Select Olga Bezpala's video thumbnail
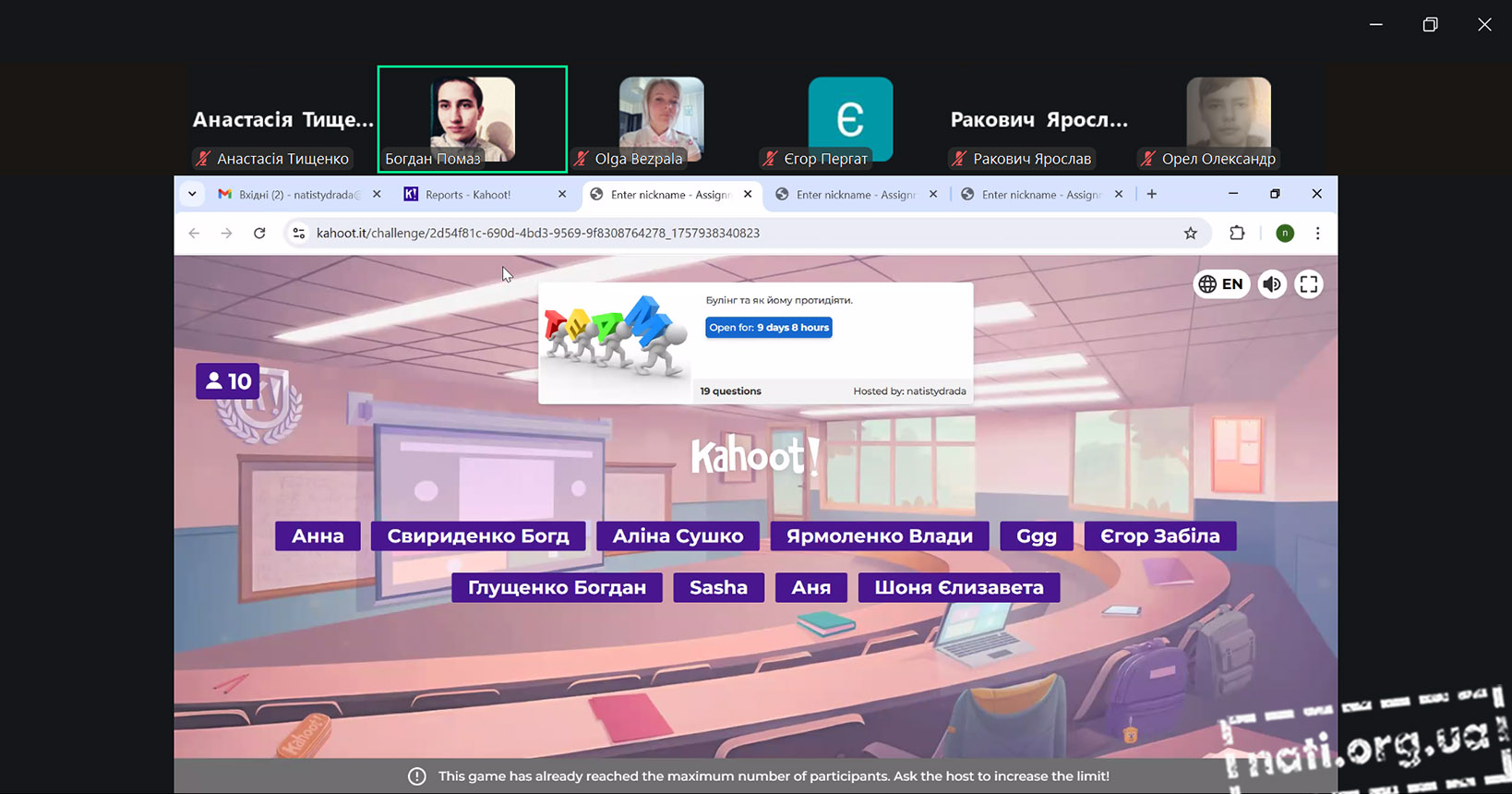Viewport: 1512px width, 794px height. click(x=661, y=118)
